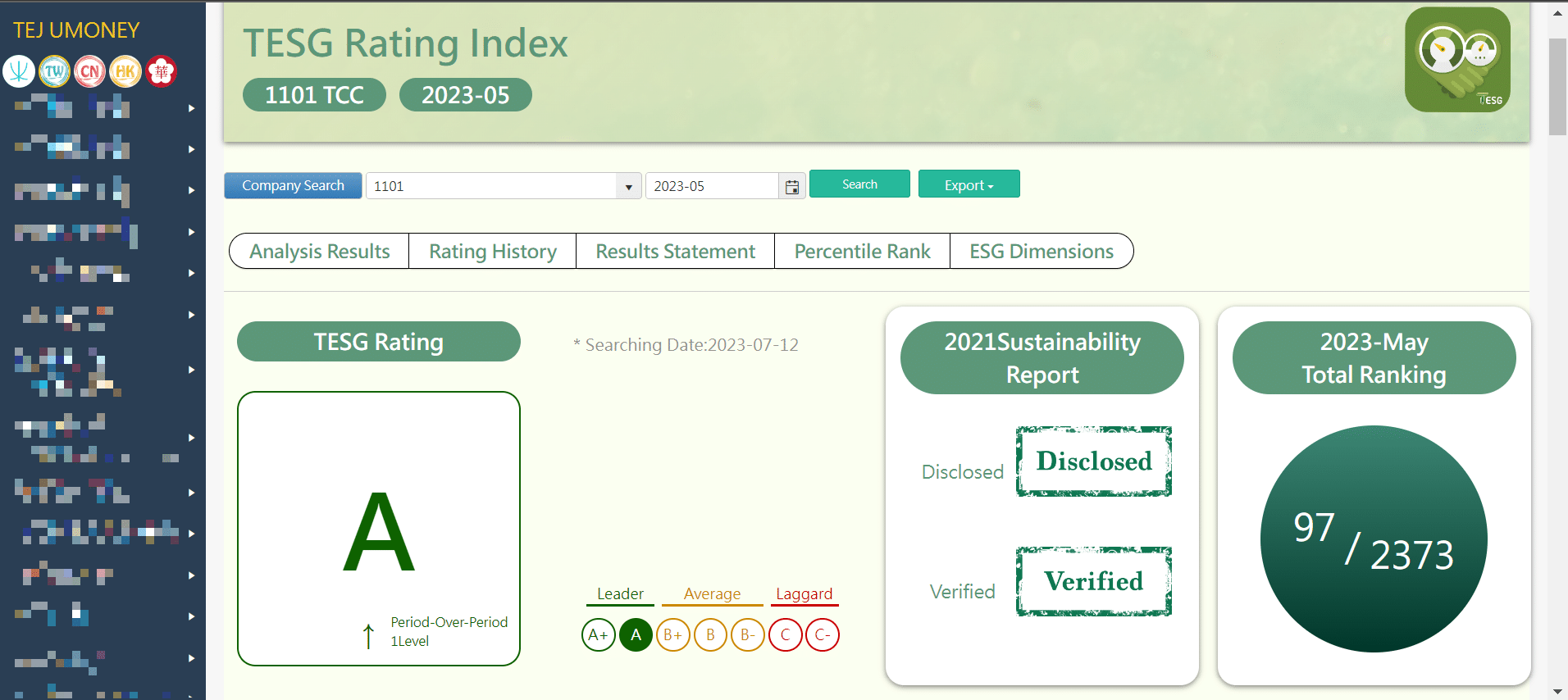Switch to the ESG Dimensions tab
1568x700 pixels.
click(x=1042, y=251)
